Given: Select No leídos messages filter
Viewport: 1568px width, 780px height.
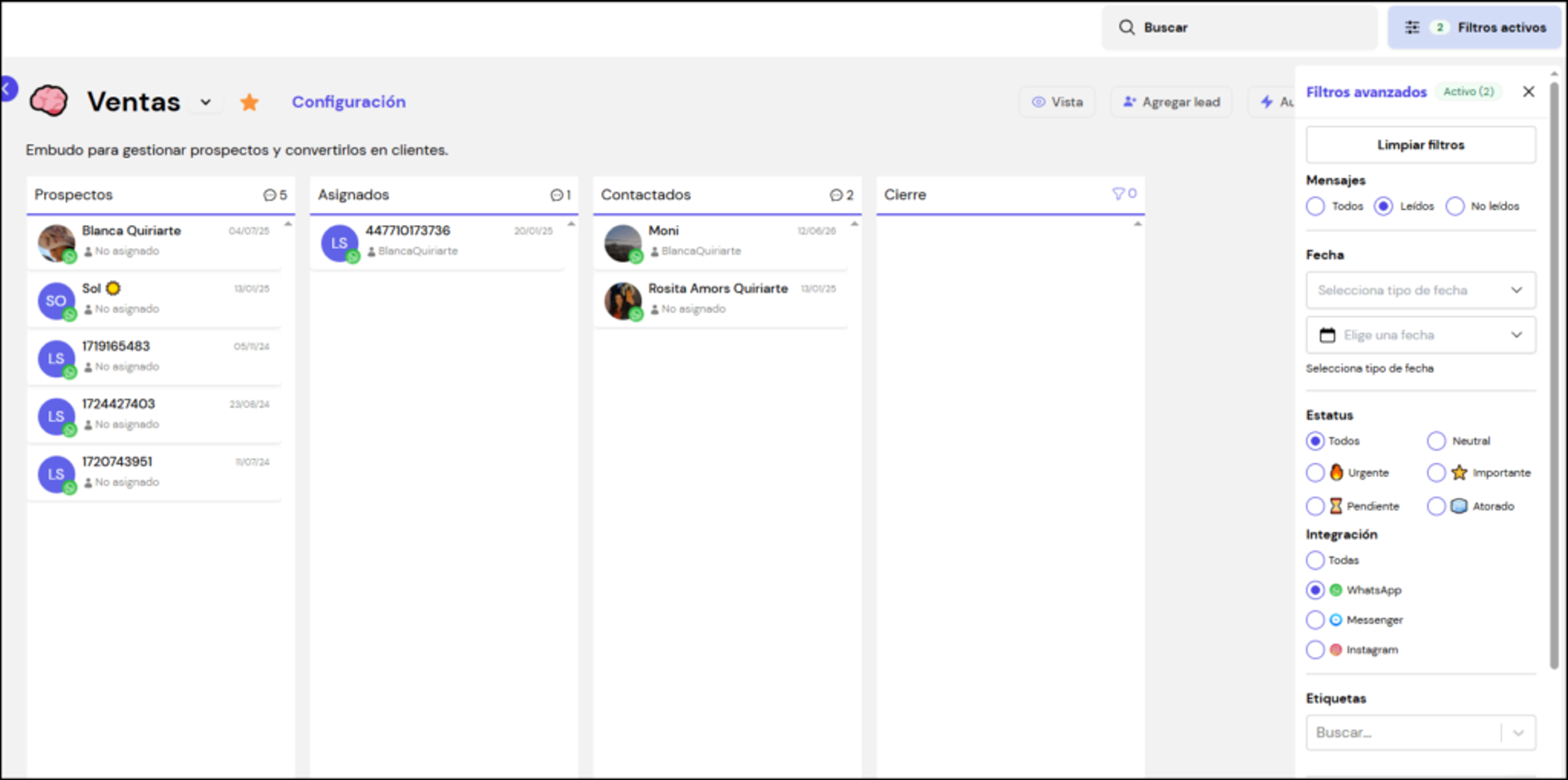Looking at the screenshot, I should tap(1455, 206).
